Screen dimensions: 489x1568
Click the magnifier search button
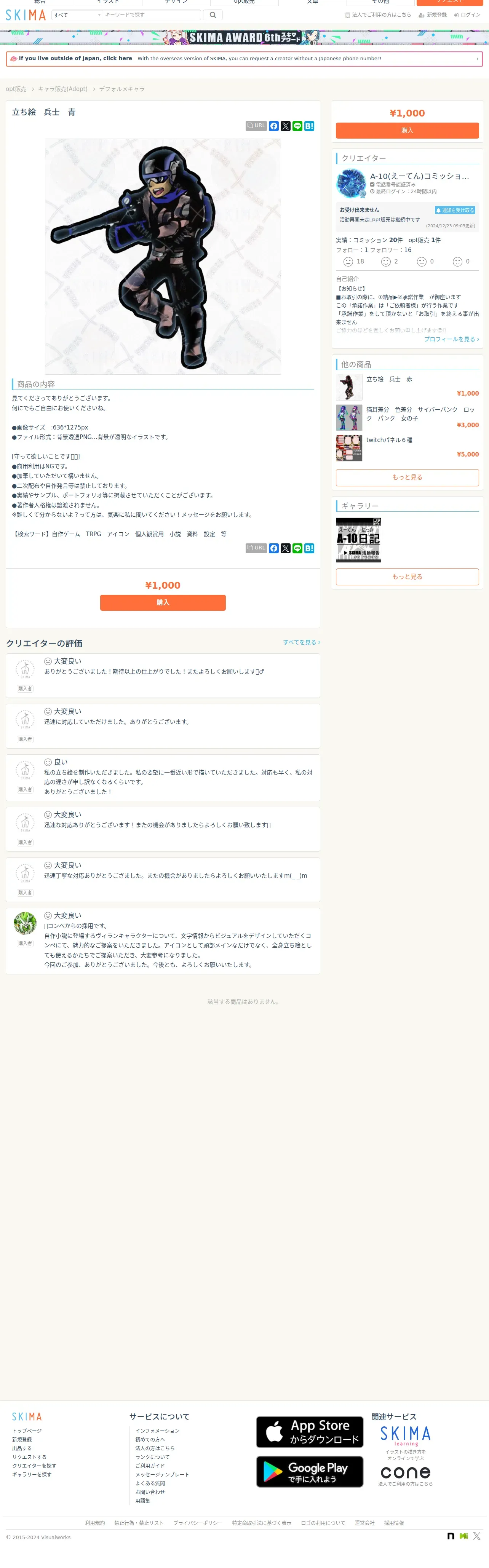(x=213, y=14)
